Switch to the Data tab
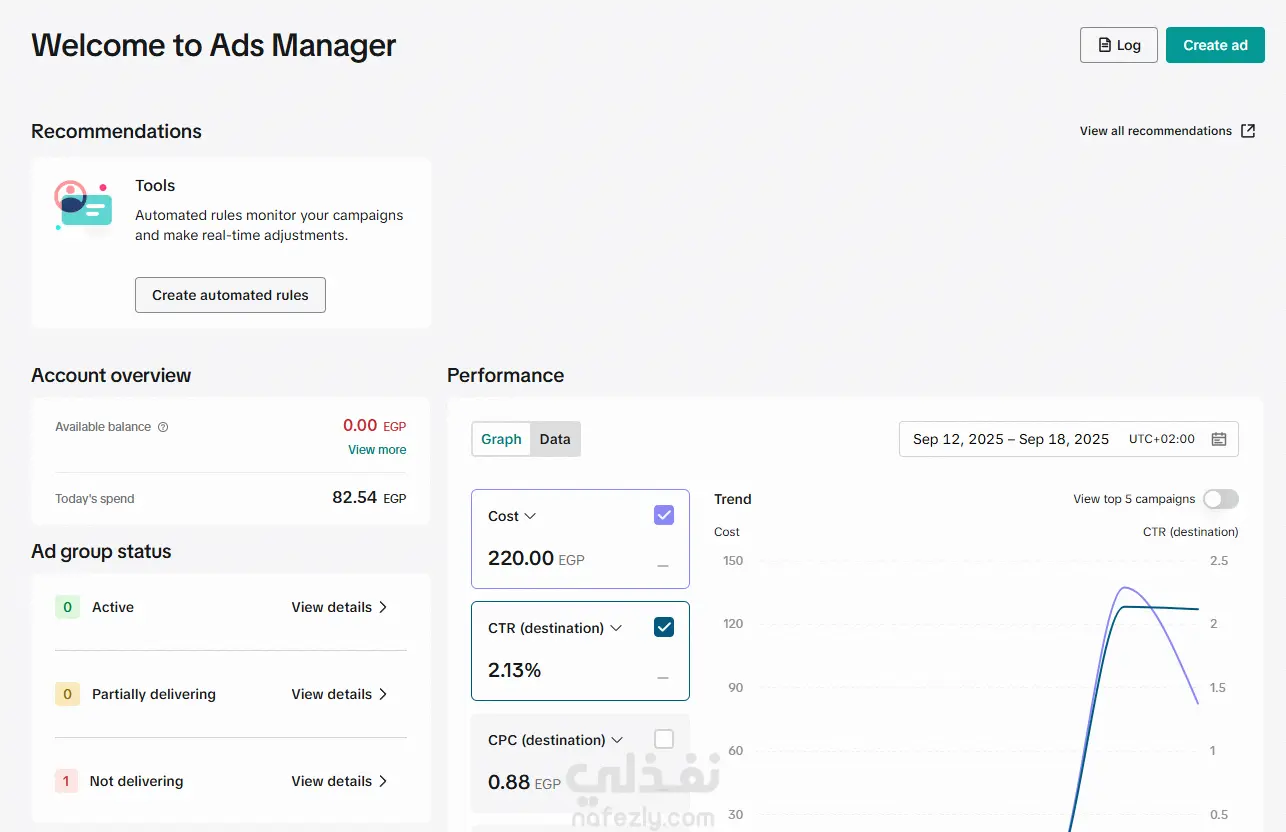 tap(555, 439)
